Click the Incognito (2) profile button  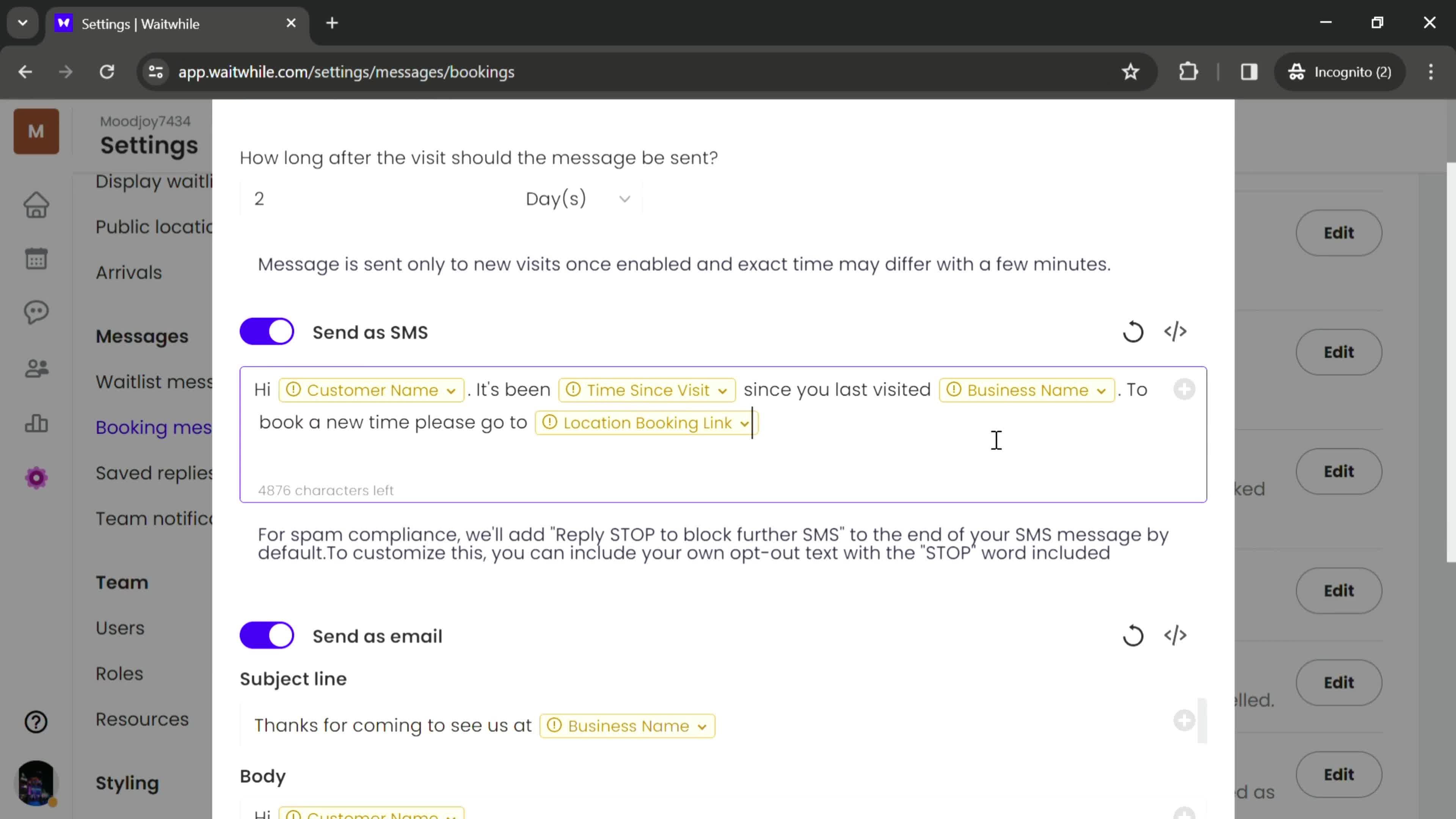(1340, 72)
